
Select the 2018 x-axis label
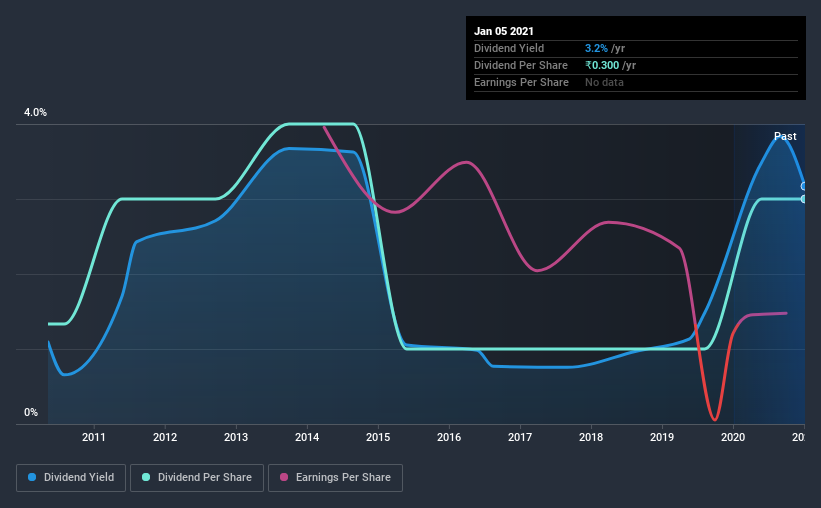pos(591,437)
